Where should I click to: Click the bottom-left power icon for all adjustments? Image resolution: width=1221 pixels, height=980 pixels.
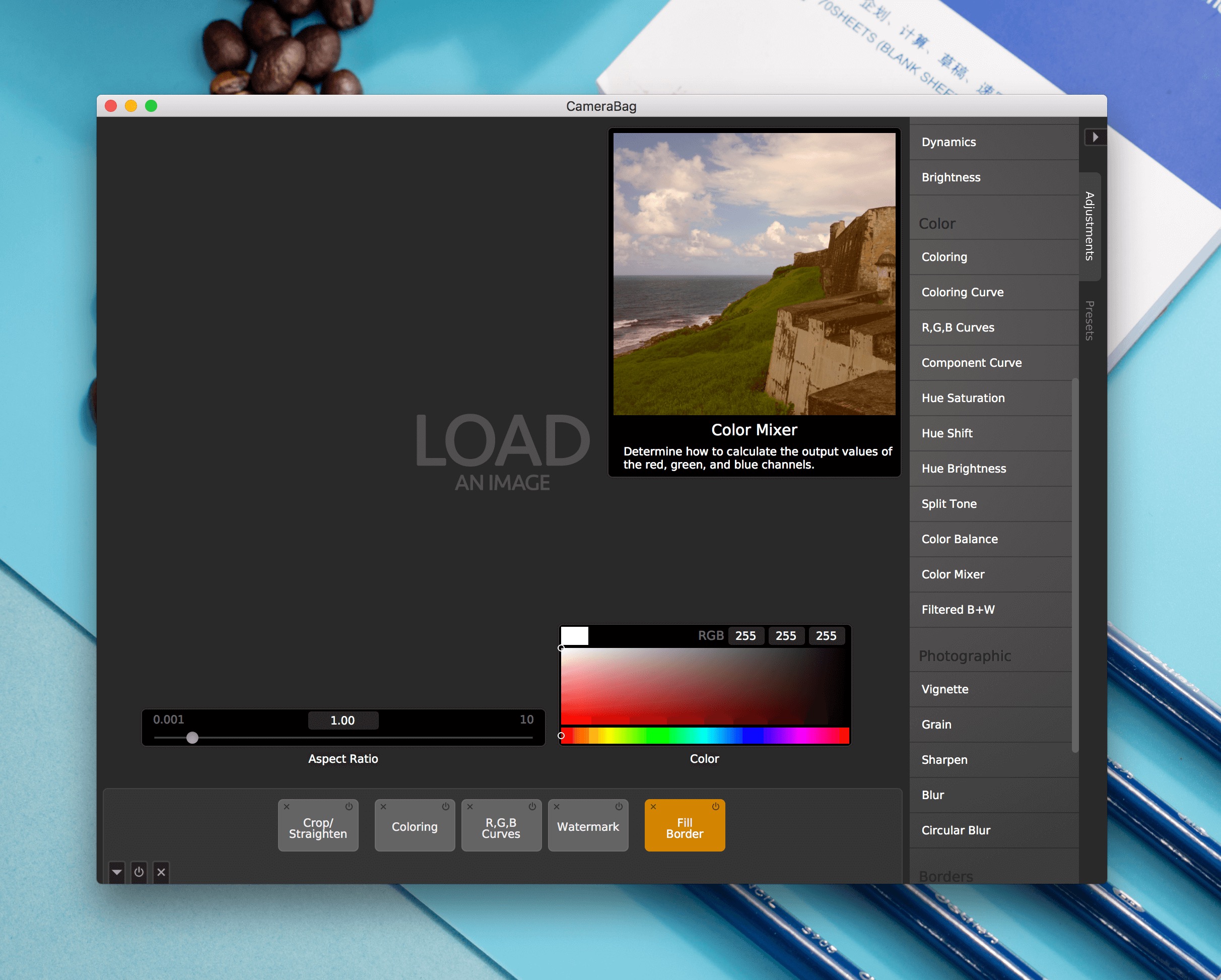tap(139, 872)
